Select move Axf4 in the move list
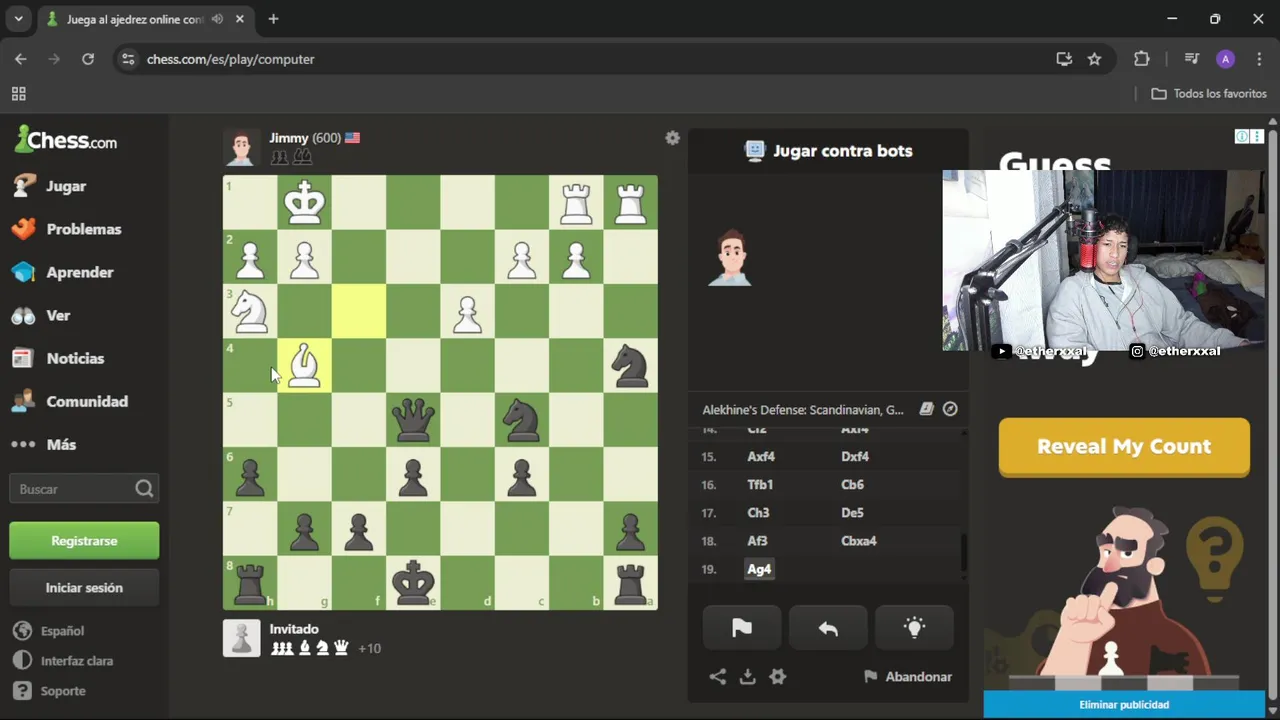1280x720 pixels. pos(761,457)
